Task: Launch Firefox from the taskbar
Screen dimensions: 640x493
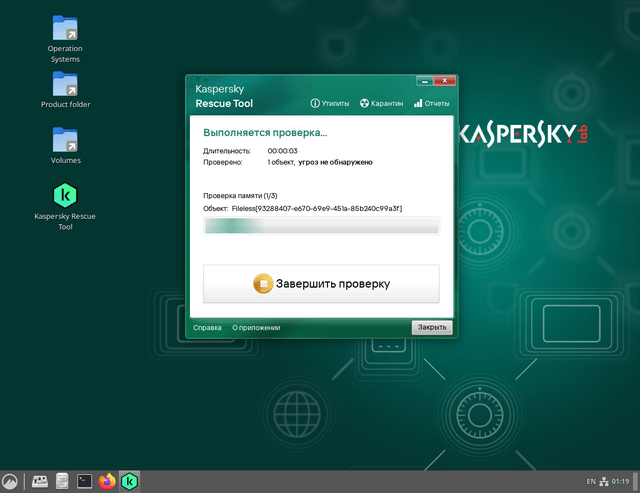Action: [x=107, y=482]
